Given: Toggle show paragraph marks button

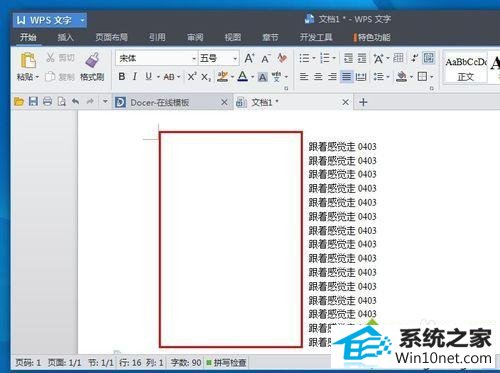Looking at the screenshot, I should click(415, 58).
